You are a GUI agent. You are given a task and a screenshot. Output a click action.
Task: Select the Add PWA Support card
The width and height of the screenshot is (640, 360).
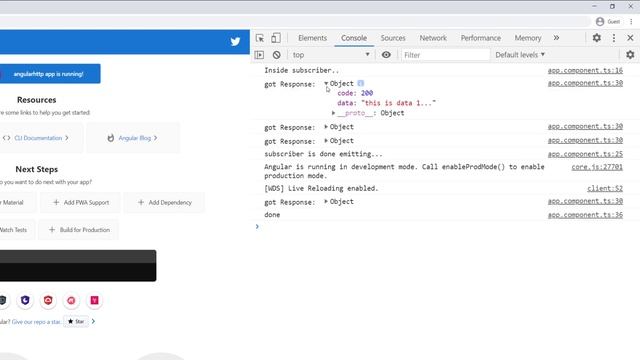pyautogui.click(x=80, y=202)
